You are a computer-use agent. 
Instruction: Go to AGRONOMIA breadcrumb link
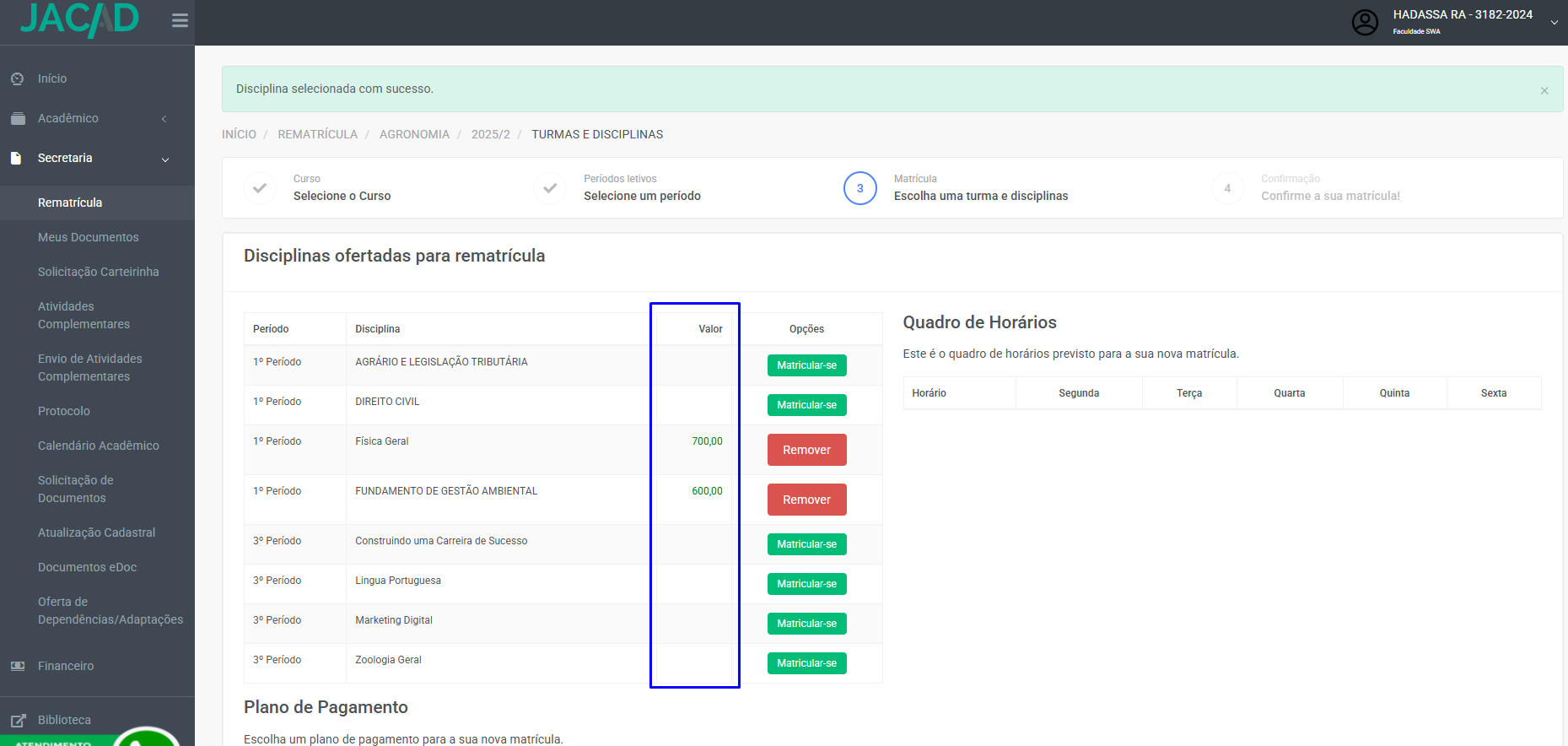(414, 134)
